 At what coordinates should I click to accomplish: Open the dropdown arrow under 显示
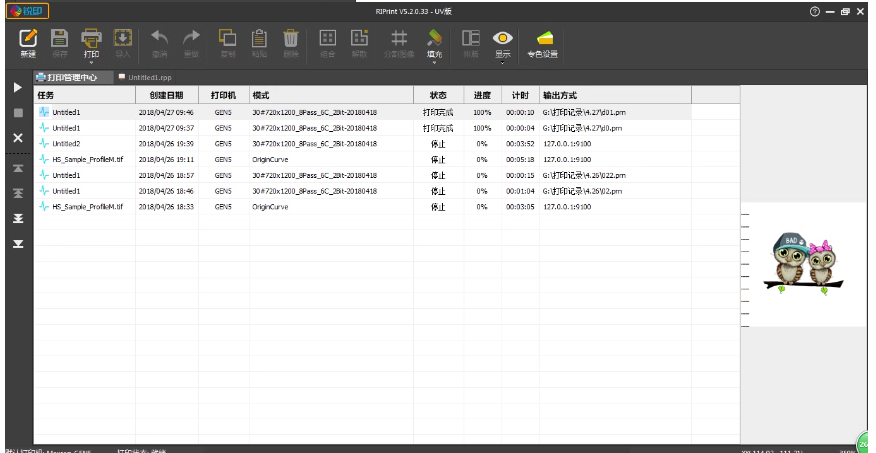[x=503, y=63]
